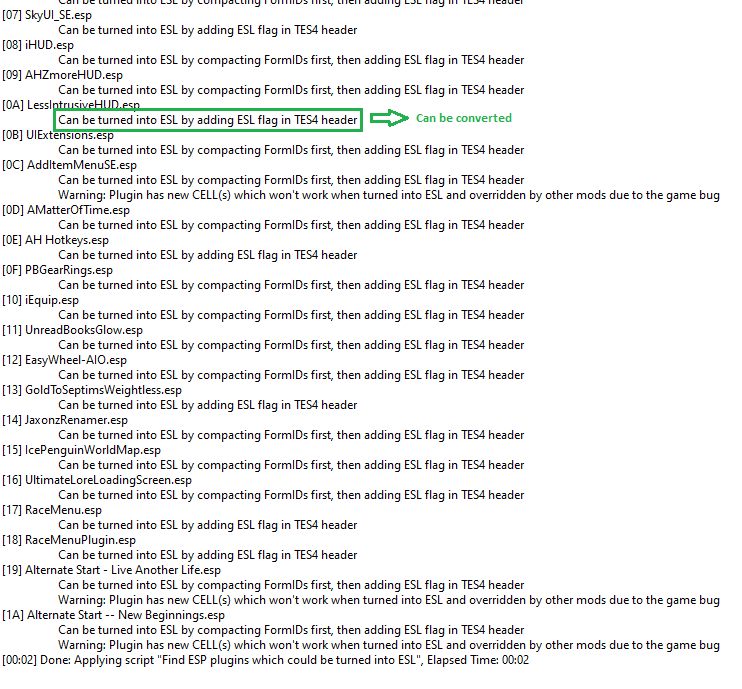Click the Done: Applying script status line
This screenshot has height=689, width=742.
coord(265,660)
